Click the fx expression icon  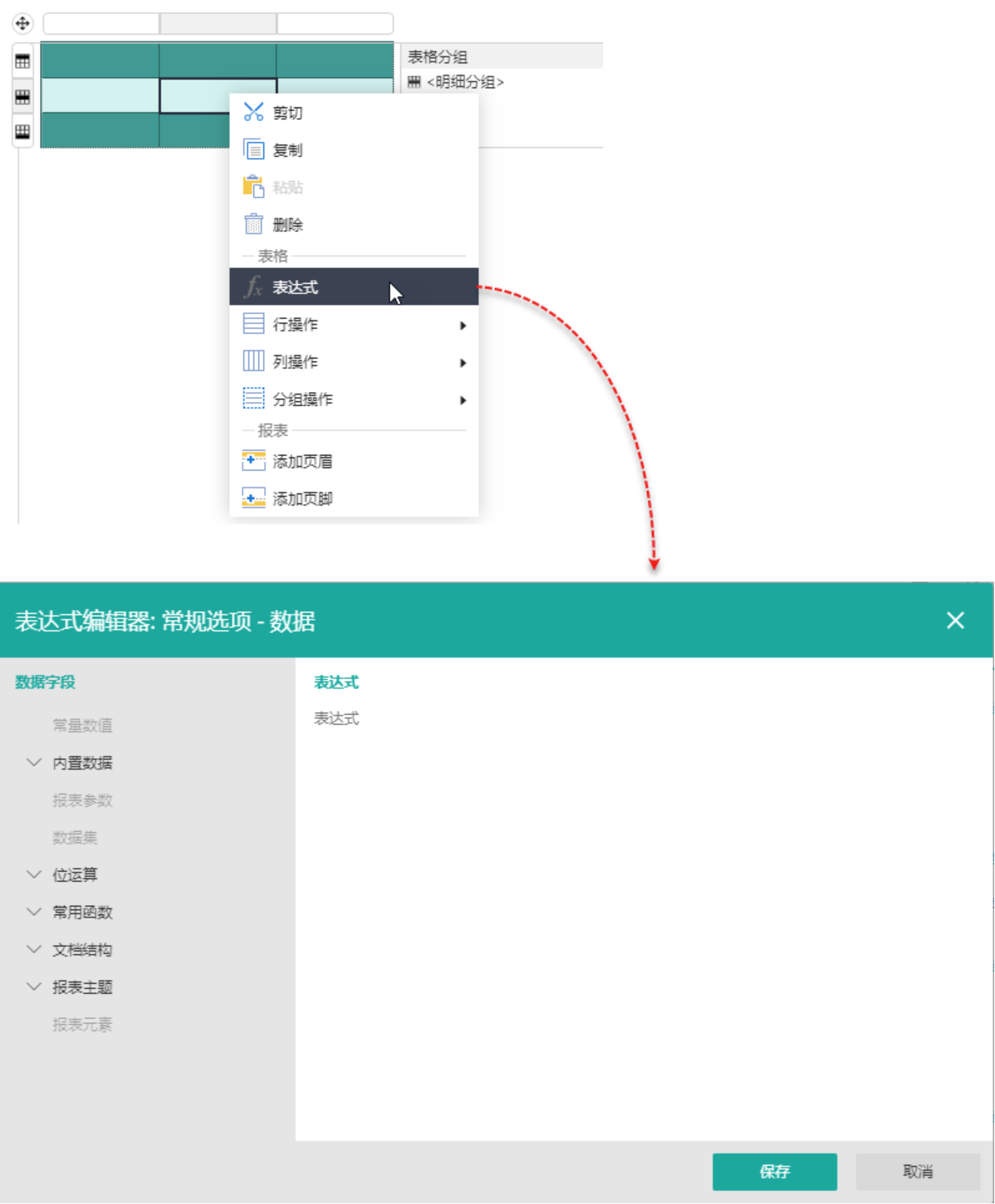[253, 287]
